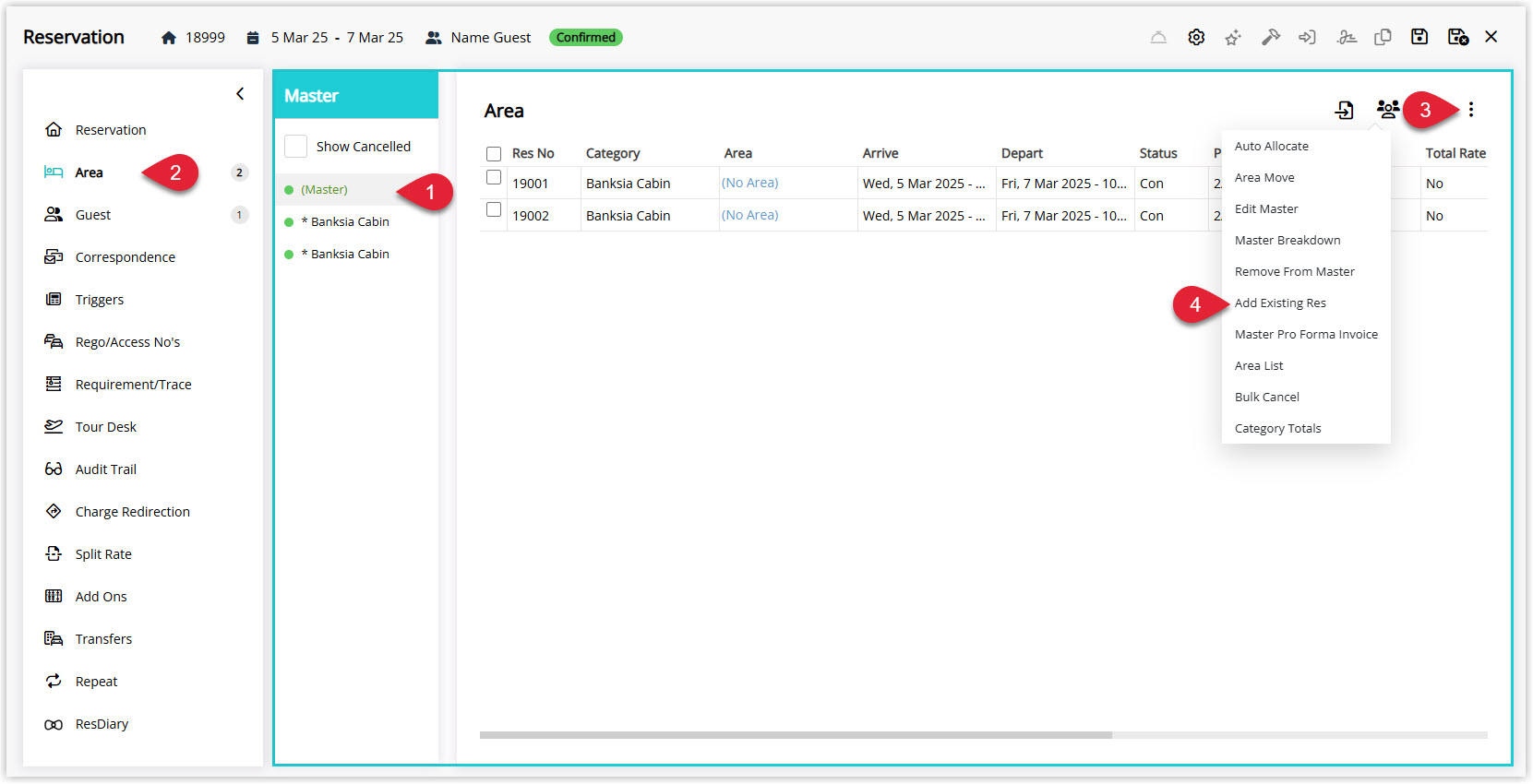
Task: Click the guest people icon in header
Action: point(433,38)
